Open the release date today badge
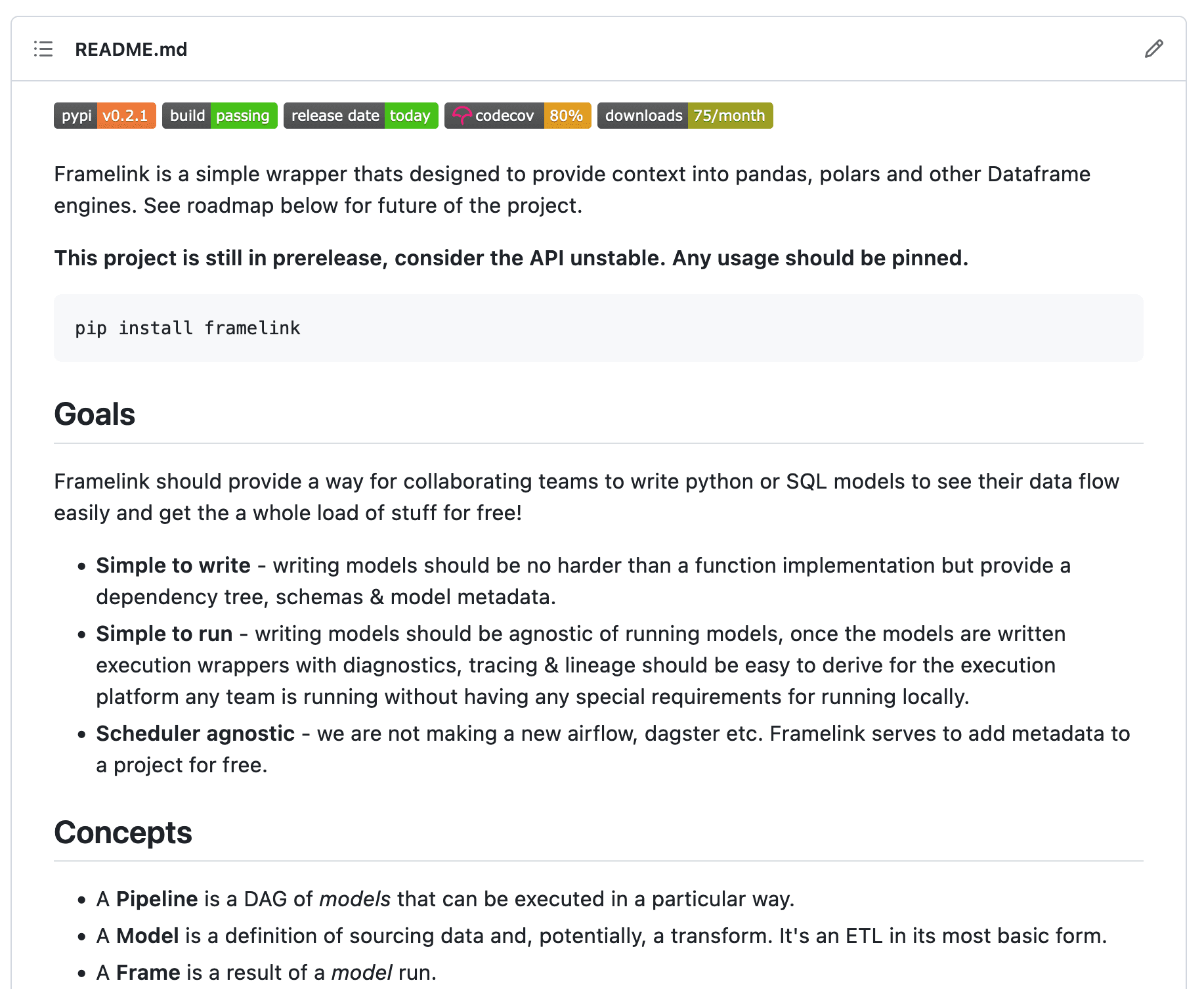 (x=361, y=116)
